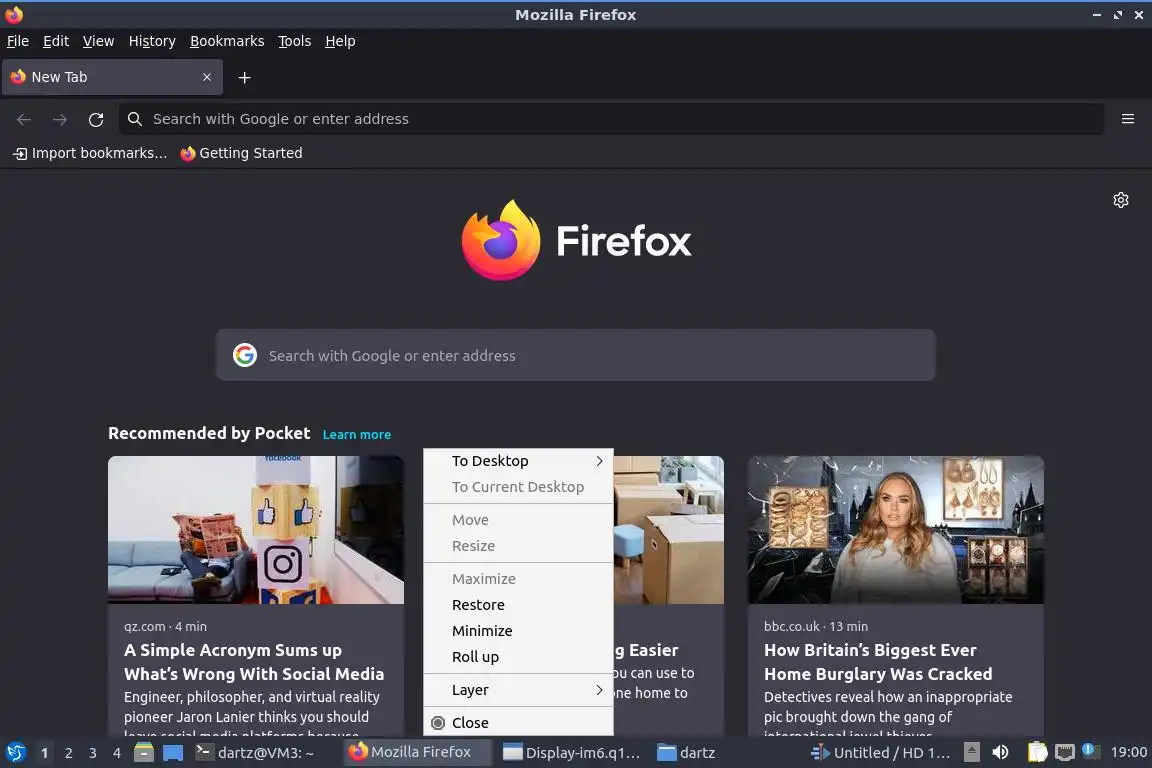Screen dimensions: 1152x768
Task: Click the search magnifier in address bar
Action: click(x=134, y=119)
